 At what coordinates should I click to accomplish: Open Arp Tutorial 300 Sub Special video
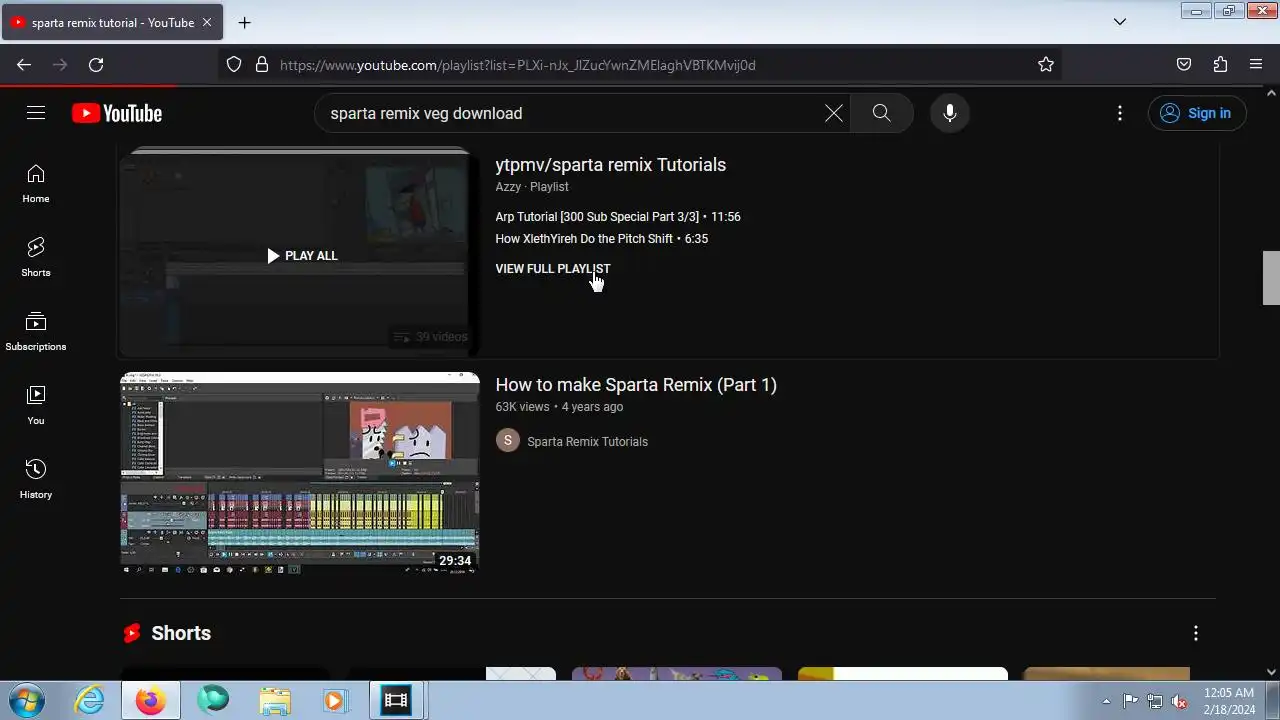coord(618,217)
